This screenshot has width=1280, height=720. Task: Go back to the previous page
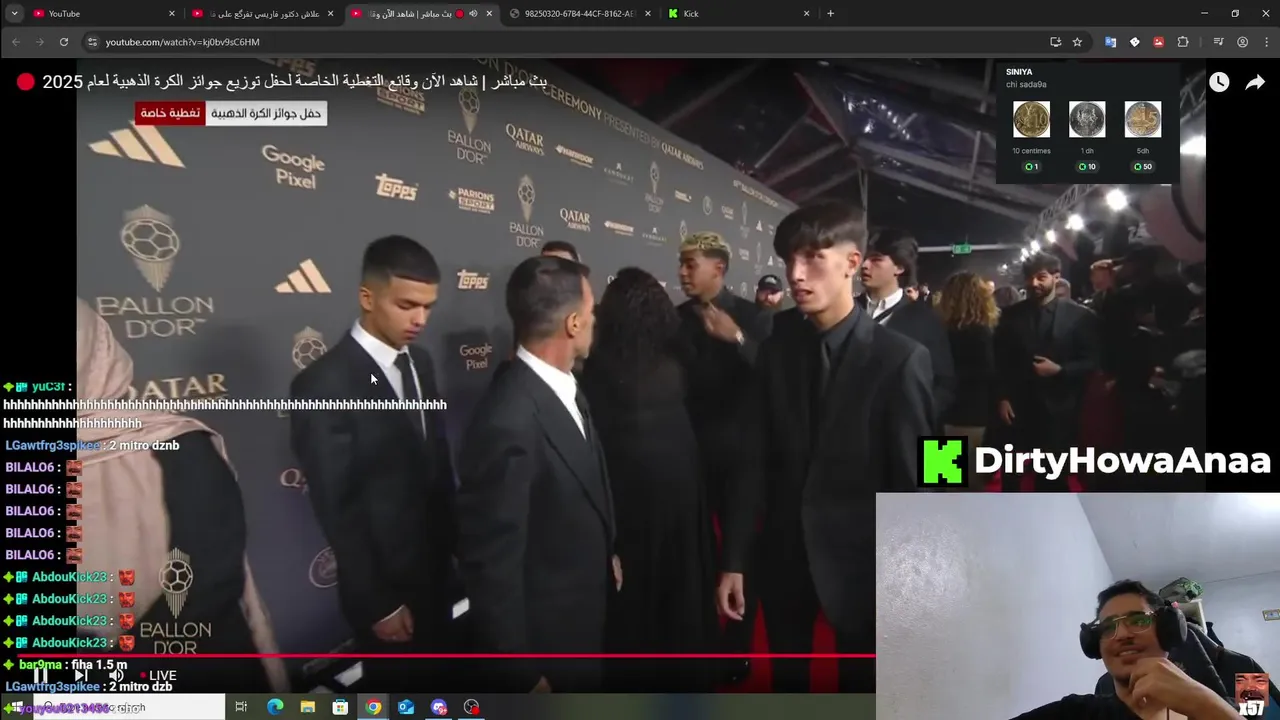coord(16,42)
